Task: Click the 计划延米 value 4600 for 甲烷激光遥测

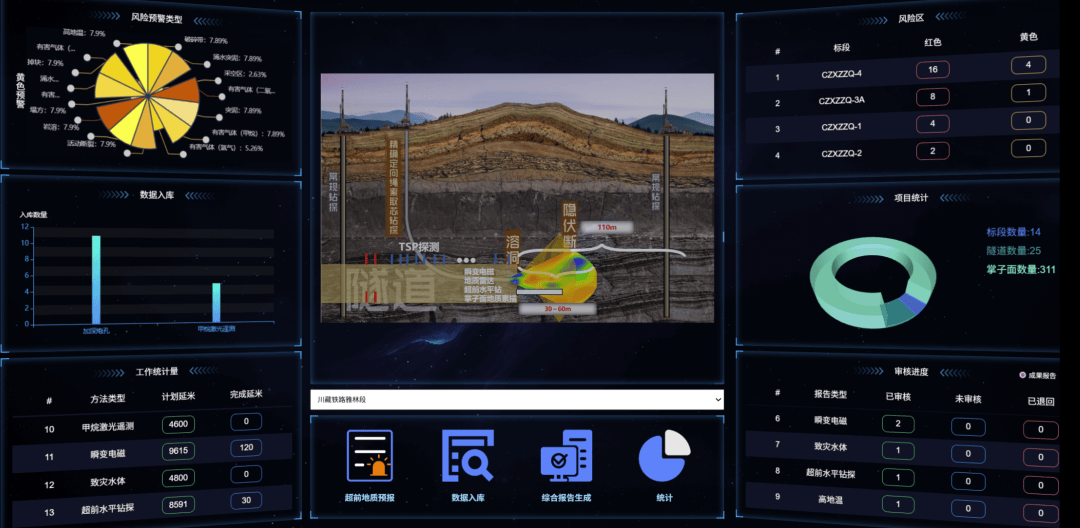Action: click(x=178, y=424)
